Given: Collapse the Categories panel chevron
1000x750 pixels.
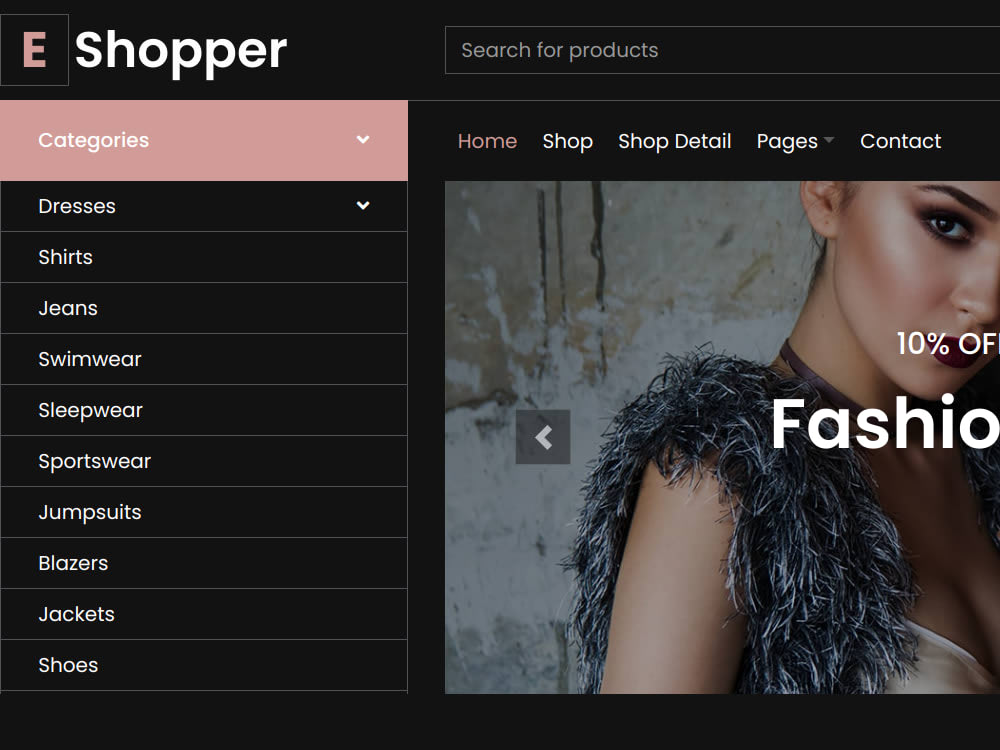Looking at the screenshot, I should point(362,140).
